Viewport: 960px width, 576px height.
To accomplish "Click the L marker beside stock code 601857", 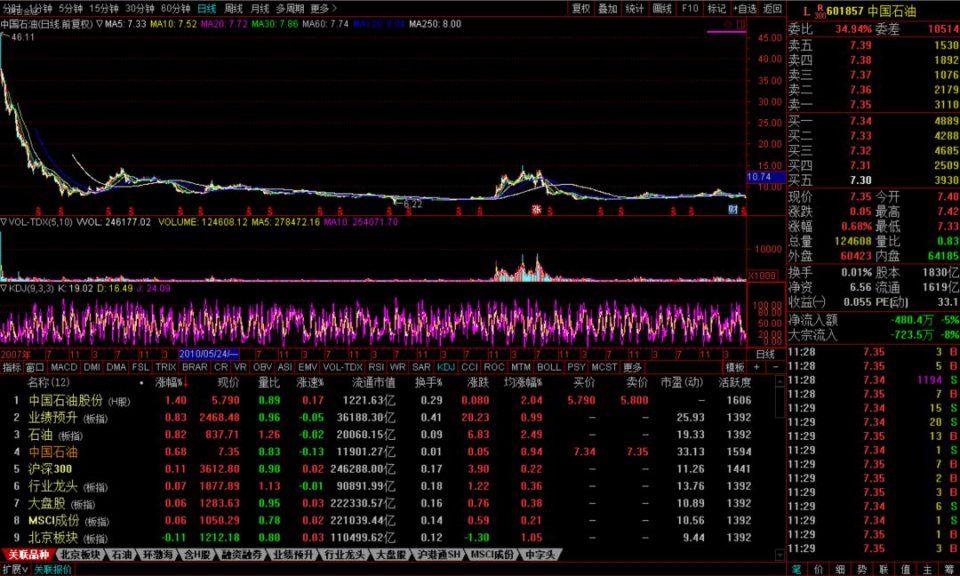I will pos(805,12).
